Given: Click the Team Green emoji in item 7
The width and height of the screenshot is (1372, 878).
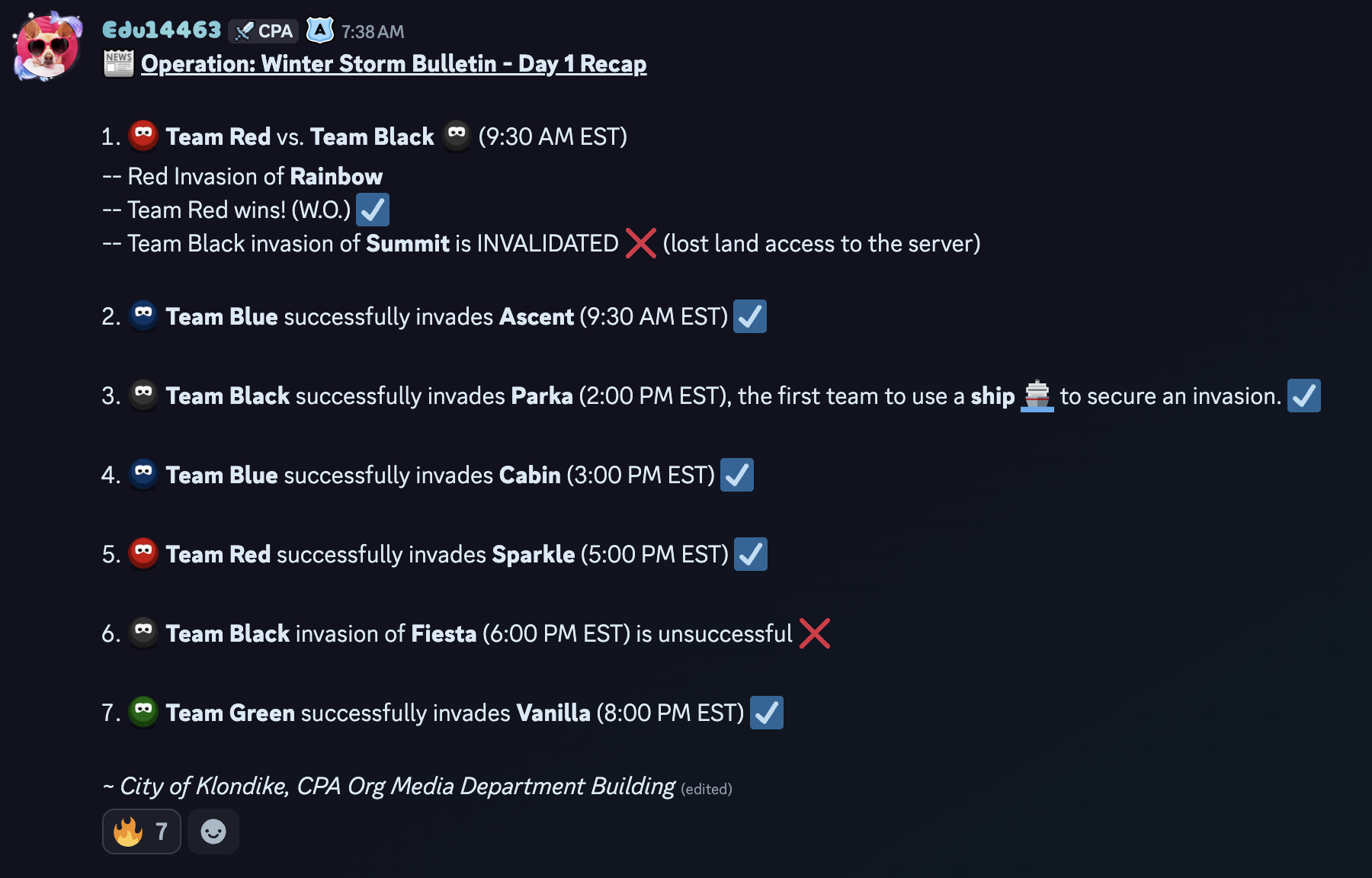Looking at the screenshot, I should [143, 712].
